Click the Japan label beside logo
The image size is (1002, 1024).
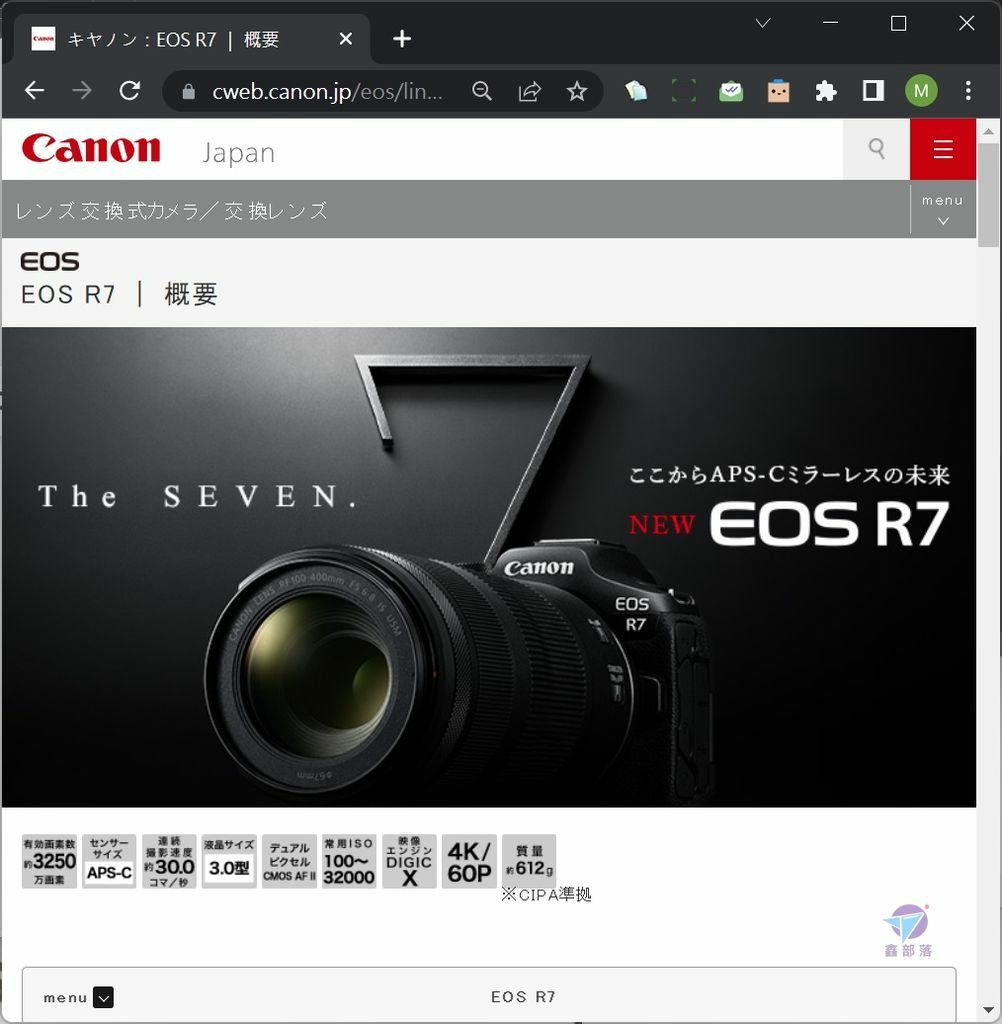click(x=238, y=153)
